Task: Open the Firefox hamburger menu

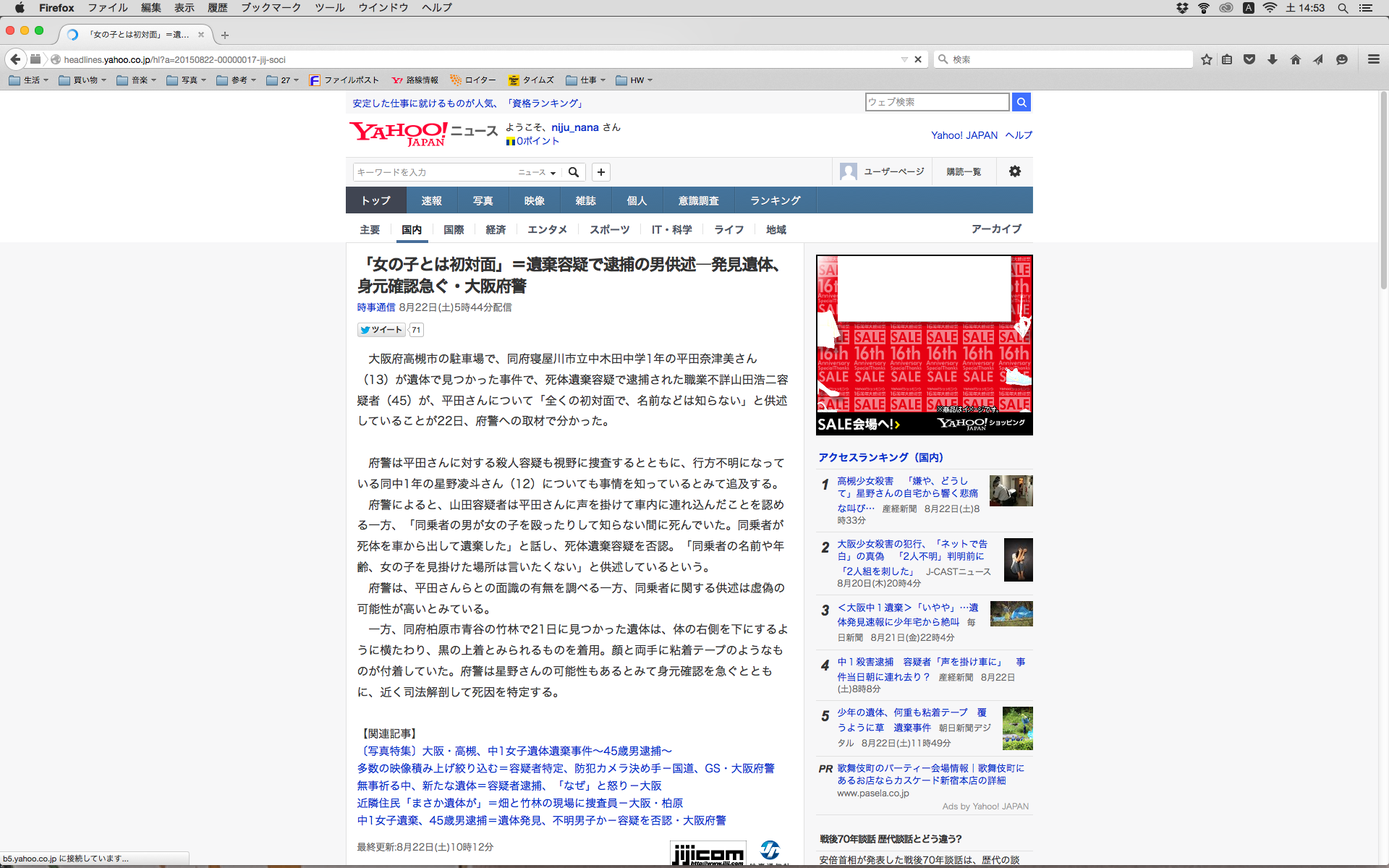Action: click(x=1373, y=59)
